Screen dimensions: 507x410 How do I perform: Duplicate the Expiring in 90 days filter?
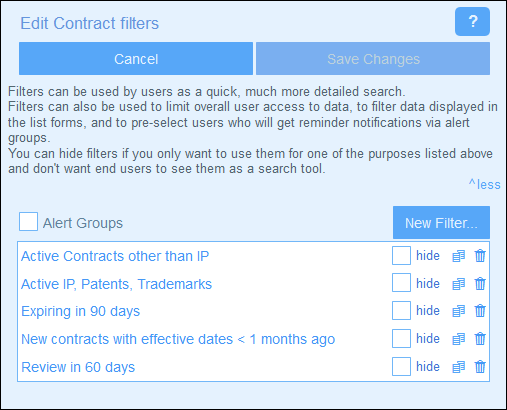[x=458, y=311]
